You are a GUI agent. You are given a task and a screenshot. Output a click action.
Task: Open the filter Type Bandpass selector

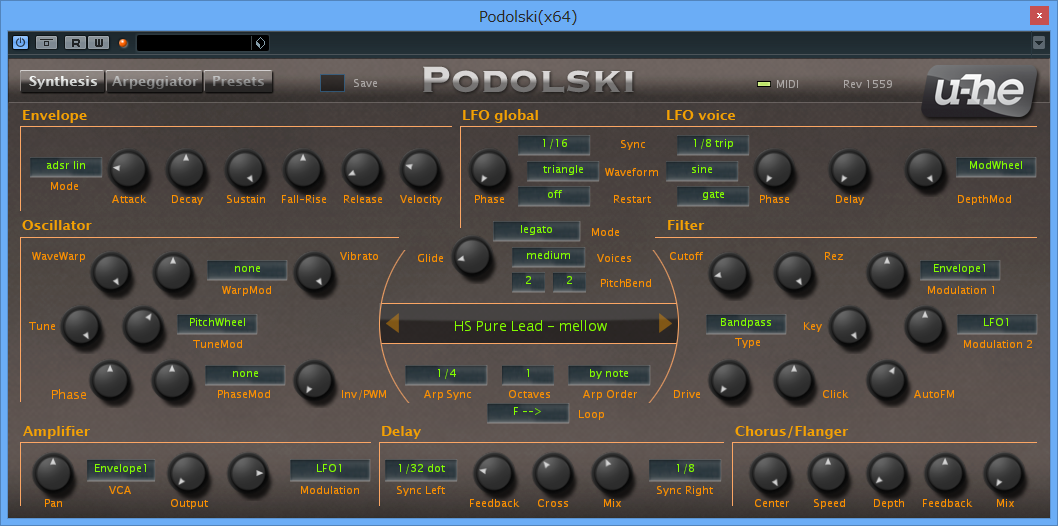pos(746,324)
